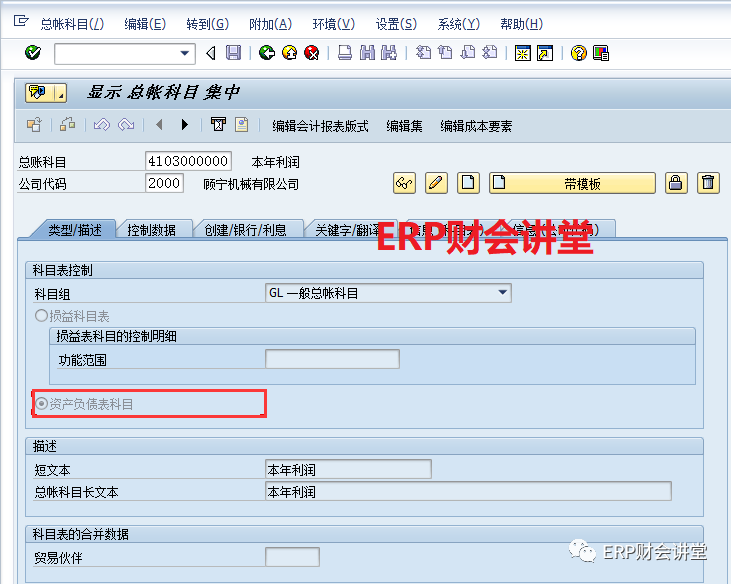Open Help via yellow question mark icon
Screen dimensions: 731x584
(578, 53)
